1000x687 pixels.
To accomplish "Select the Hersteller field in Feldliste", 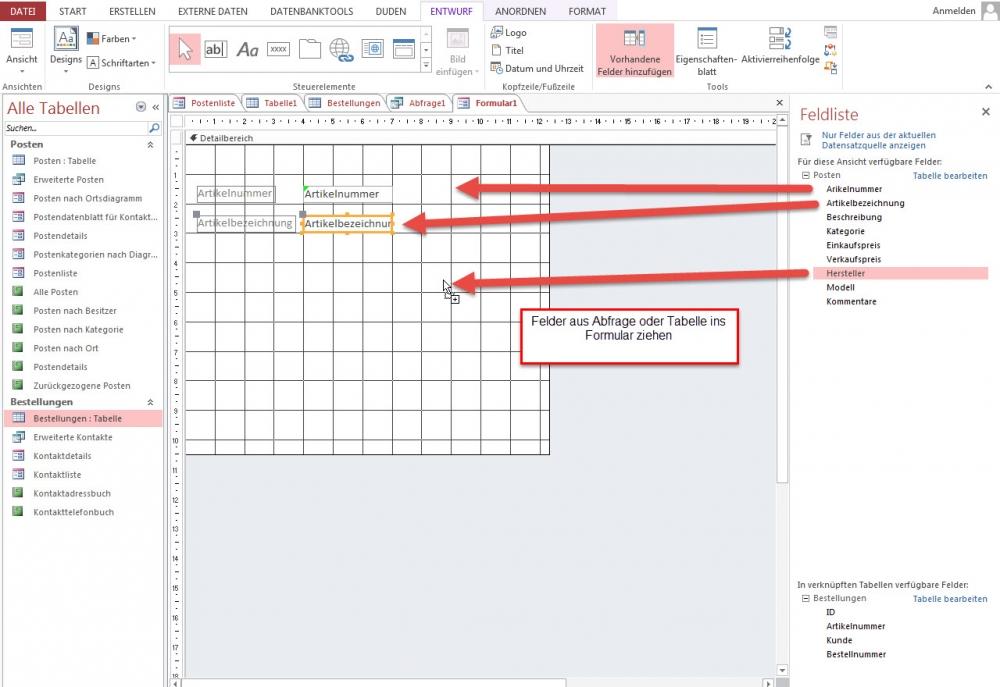I will [845, 273].
